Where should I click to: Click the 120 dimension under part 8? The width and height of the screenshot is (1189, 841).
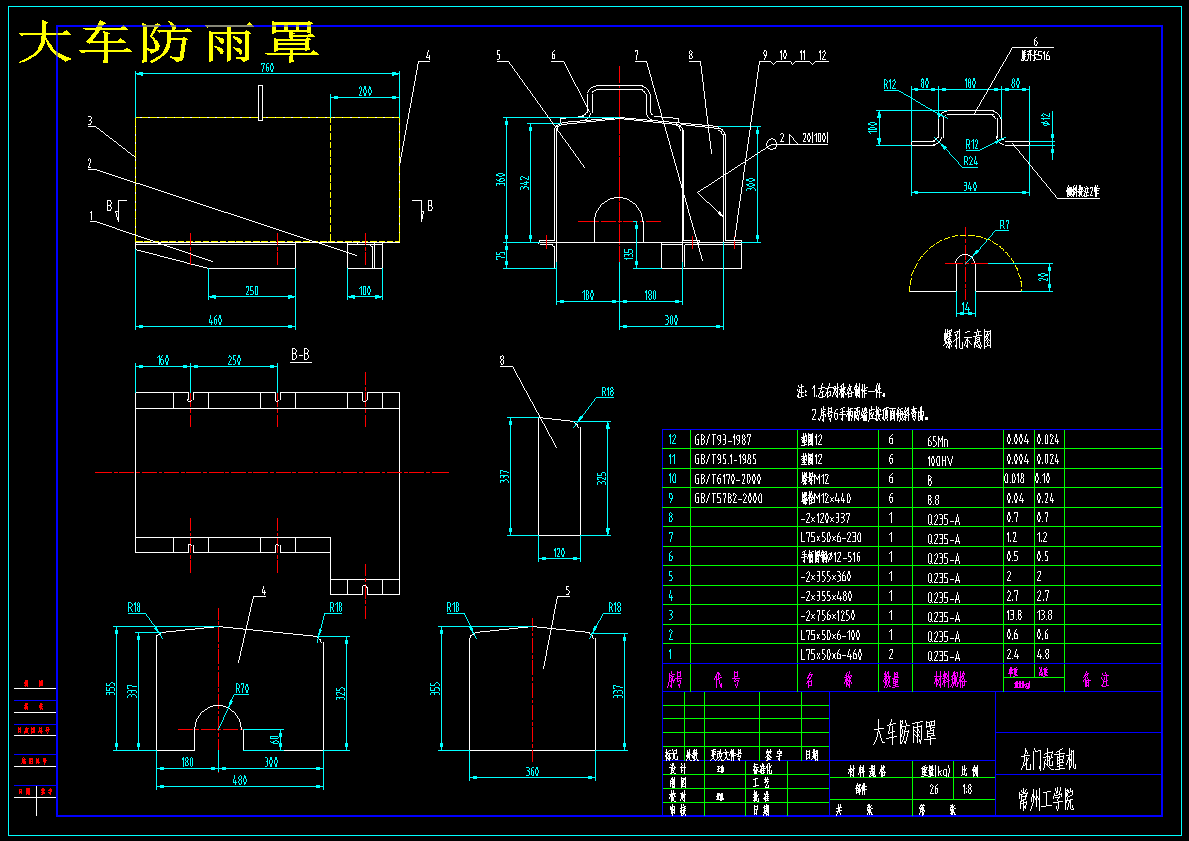(559, 553)
